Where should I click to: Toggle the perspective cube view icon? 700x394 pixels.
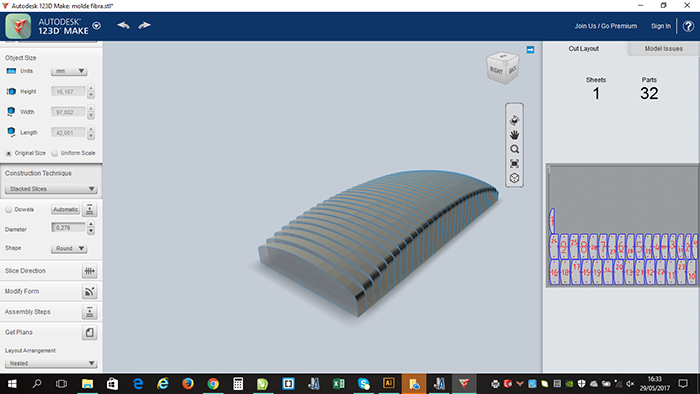pos(514,178)
